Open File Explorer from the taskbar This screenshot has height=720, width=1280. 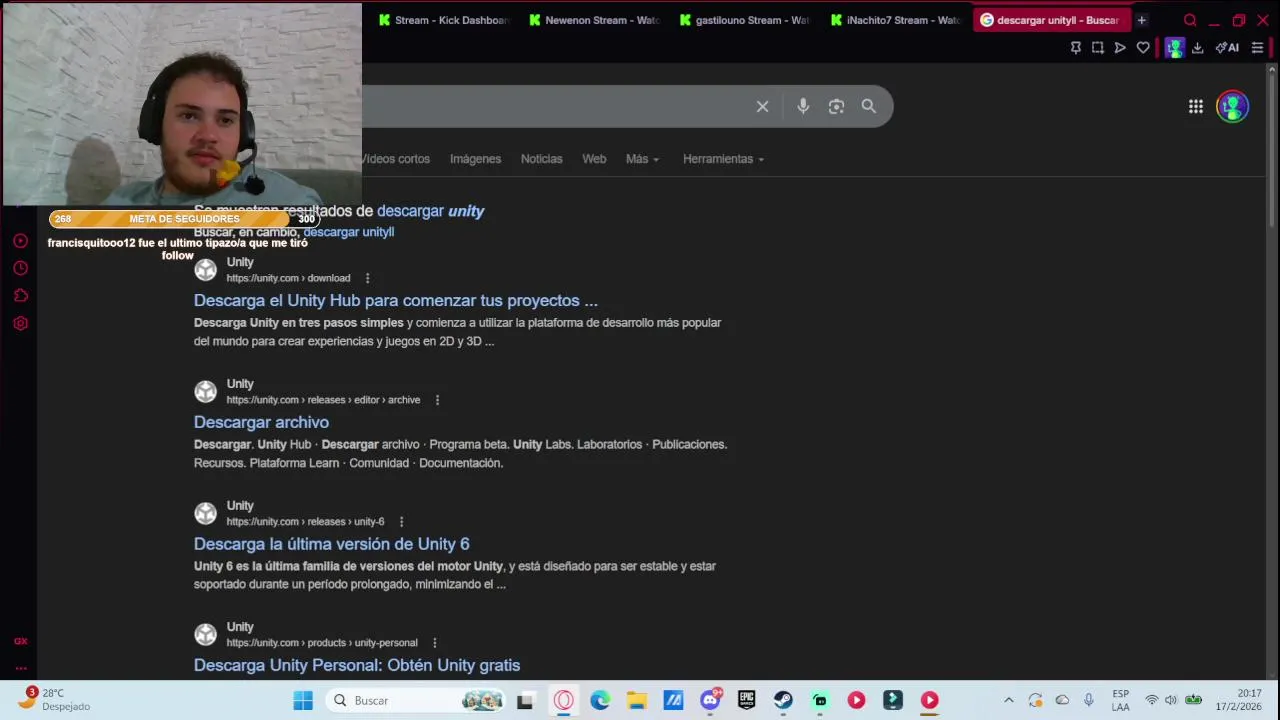pos(637,701)
